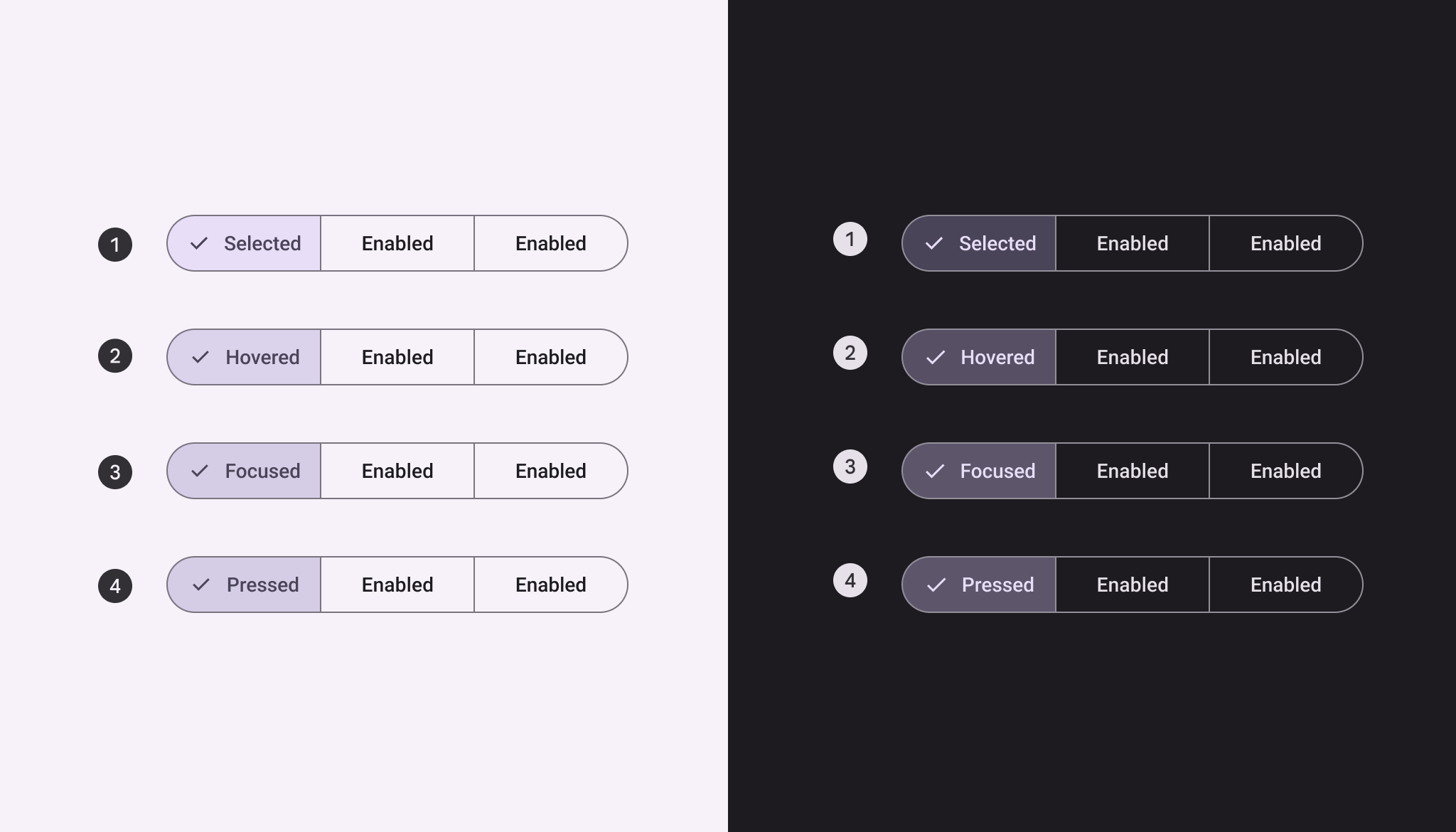Click the checkmark icon on light Focused segment
Image resolution: width=1456 pixels, height=832 pixels.
click(200, 471)
